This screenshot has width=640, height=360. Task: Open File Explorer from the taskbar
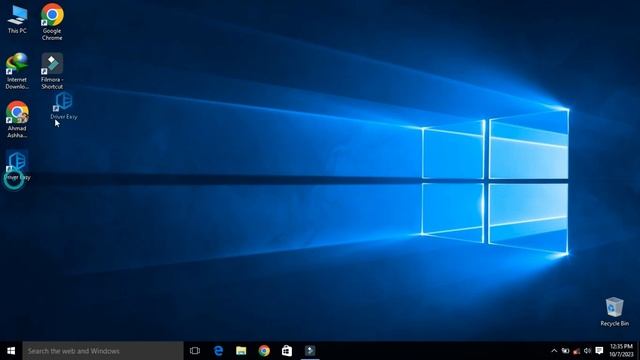pos(241,351)
